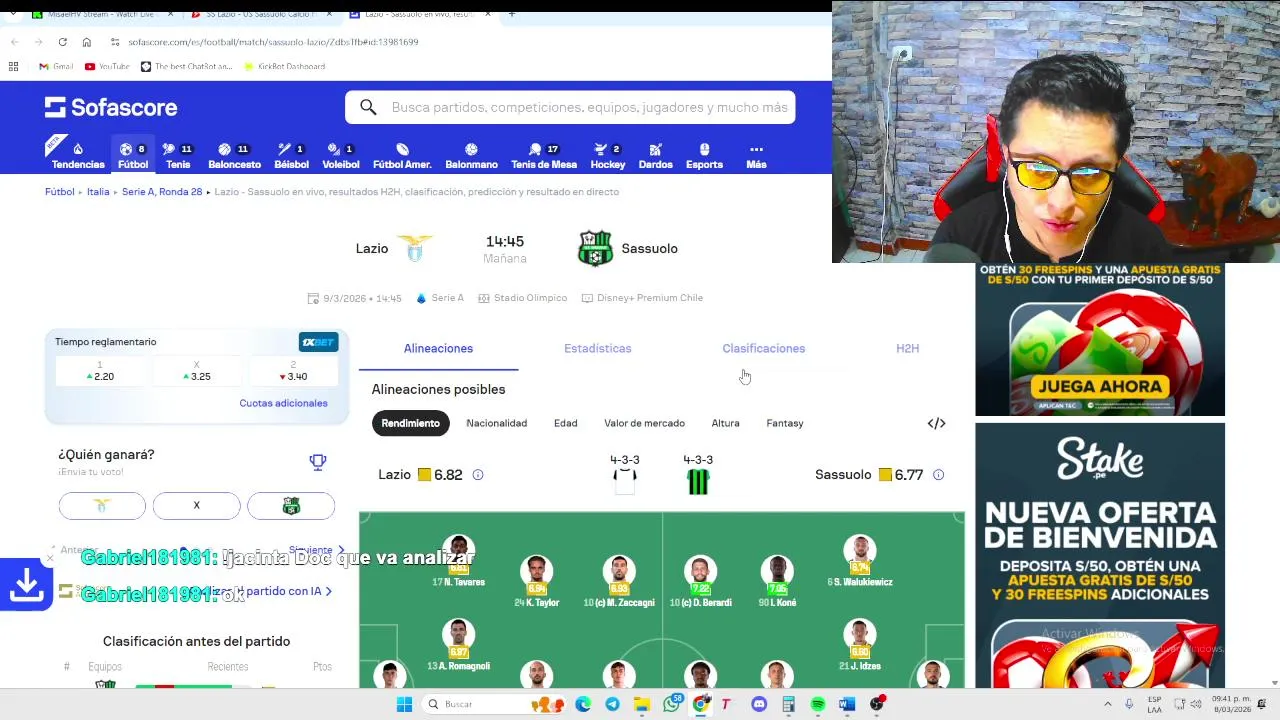The image size is (1280, 720).
Task: Focus the Sofascore search field
Action: pos(570,107)
